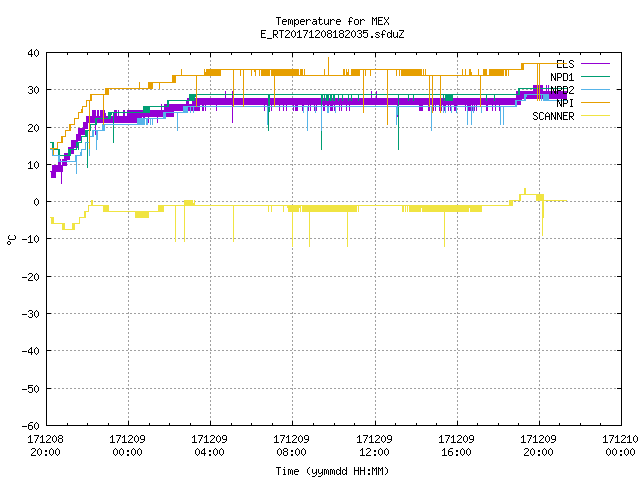This screenshot has width=640, height=480.
Task: Select the filename E_RT20171208182035.sfduZ subtitle
Action: (332, 34)
